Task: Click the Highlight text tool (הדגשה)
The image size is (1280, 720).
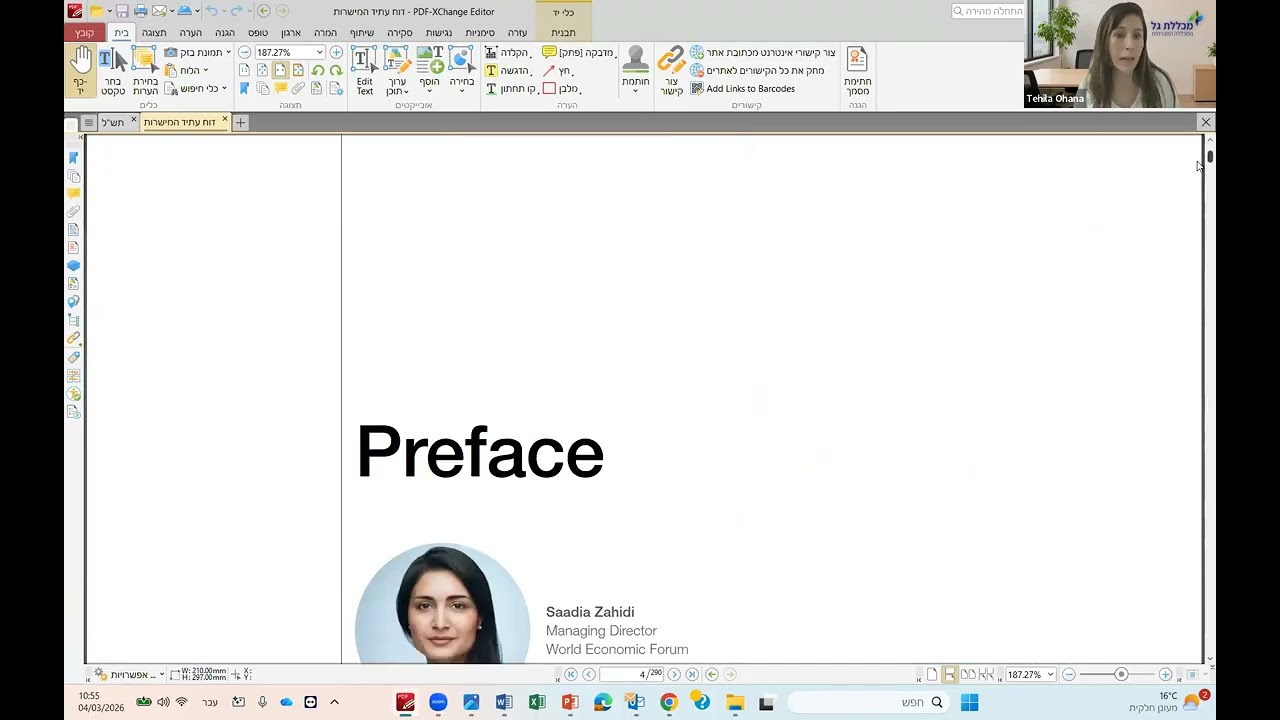Action: tap(507, 71)
